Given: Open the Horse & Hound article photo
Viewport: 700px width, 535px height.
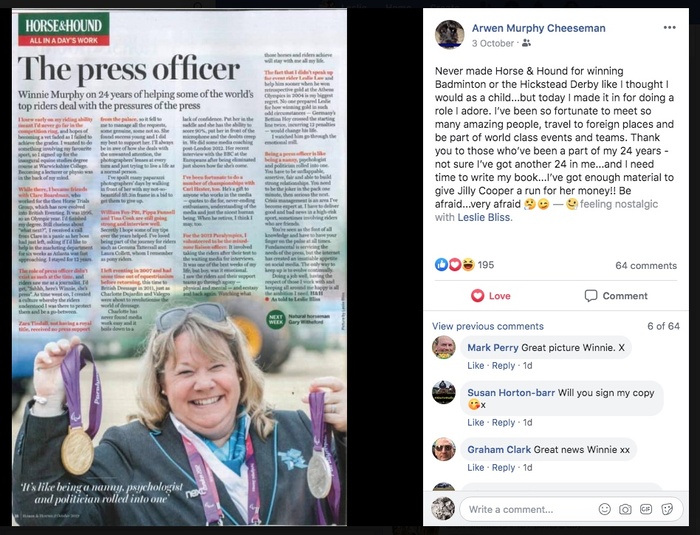Looking at the screenshot, I should tap(179, 267).
